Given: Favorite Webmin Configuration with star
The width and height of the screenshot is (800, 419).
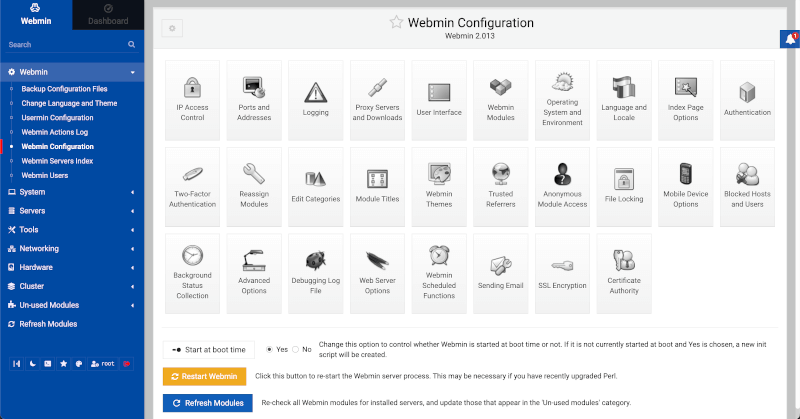Looking at the screenshot, I should tap(396, 22).
